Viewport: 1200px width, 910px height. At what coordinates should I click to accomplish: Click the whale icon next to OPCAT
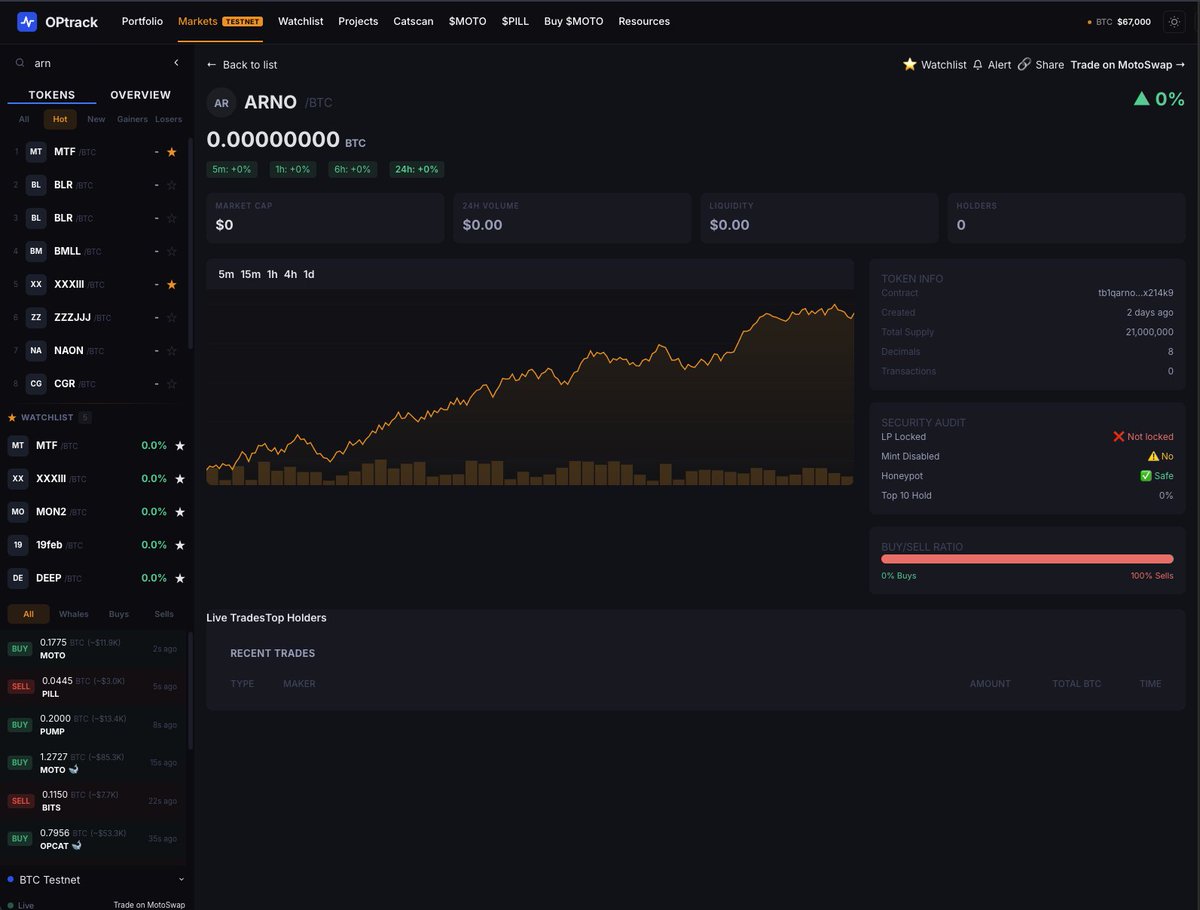[x=77, y=846]
